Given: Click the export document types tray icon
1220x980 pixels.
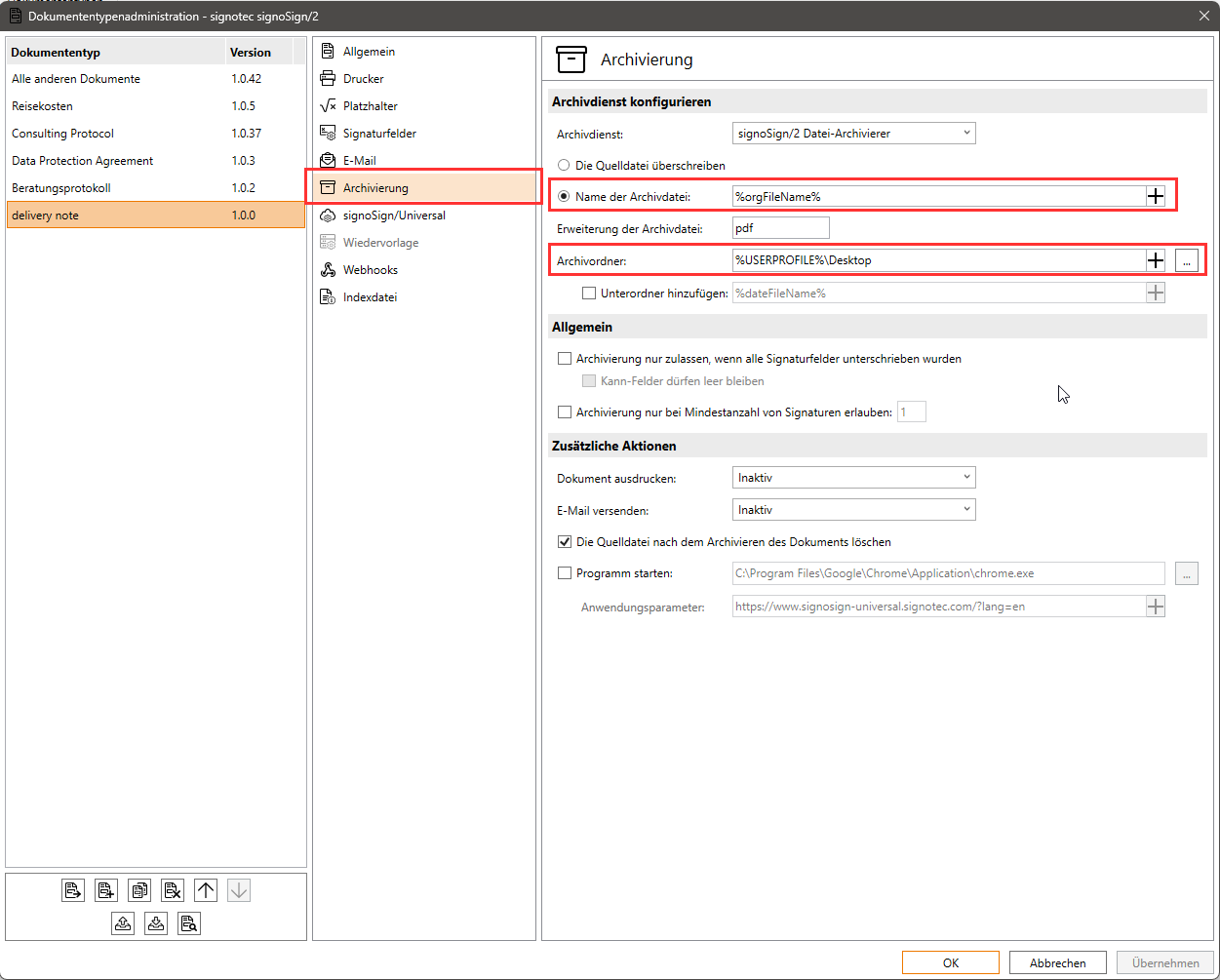Looking at the screenshot, I should [123, 923].
